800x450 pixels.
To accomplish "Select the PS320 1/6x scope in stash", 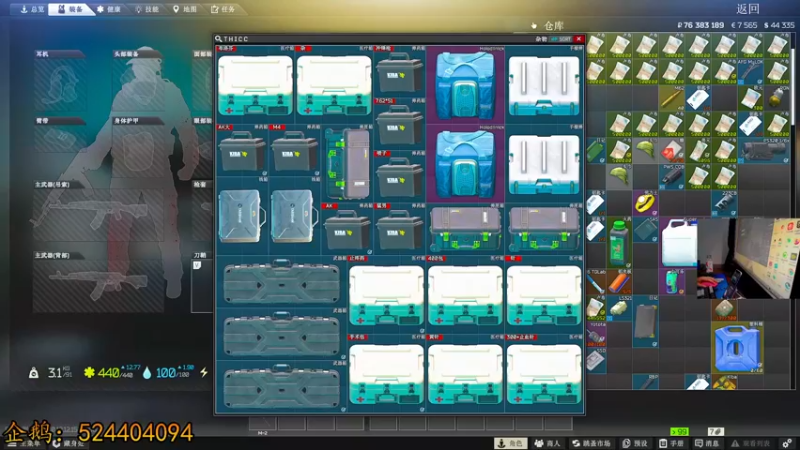I will pyautogui.click(x=763, y=151).
